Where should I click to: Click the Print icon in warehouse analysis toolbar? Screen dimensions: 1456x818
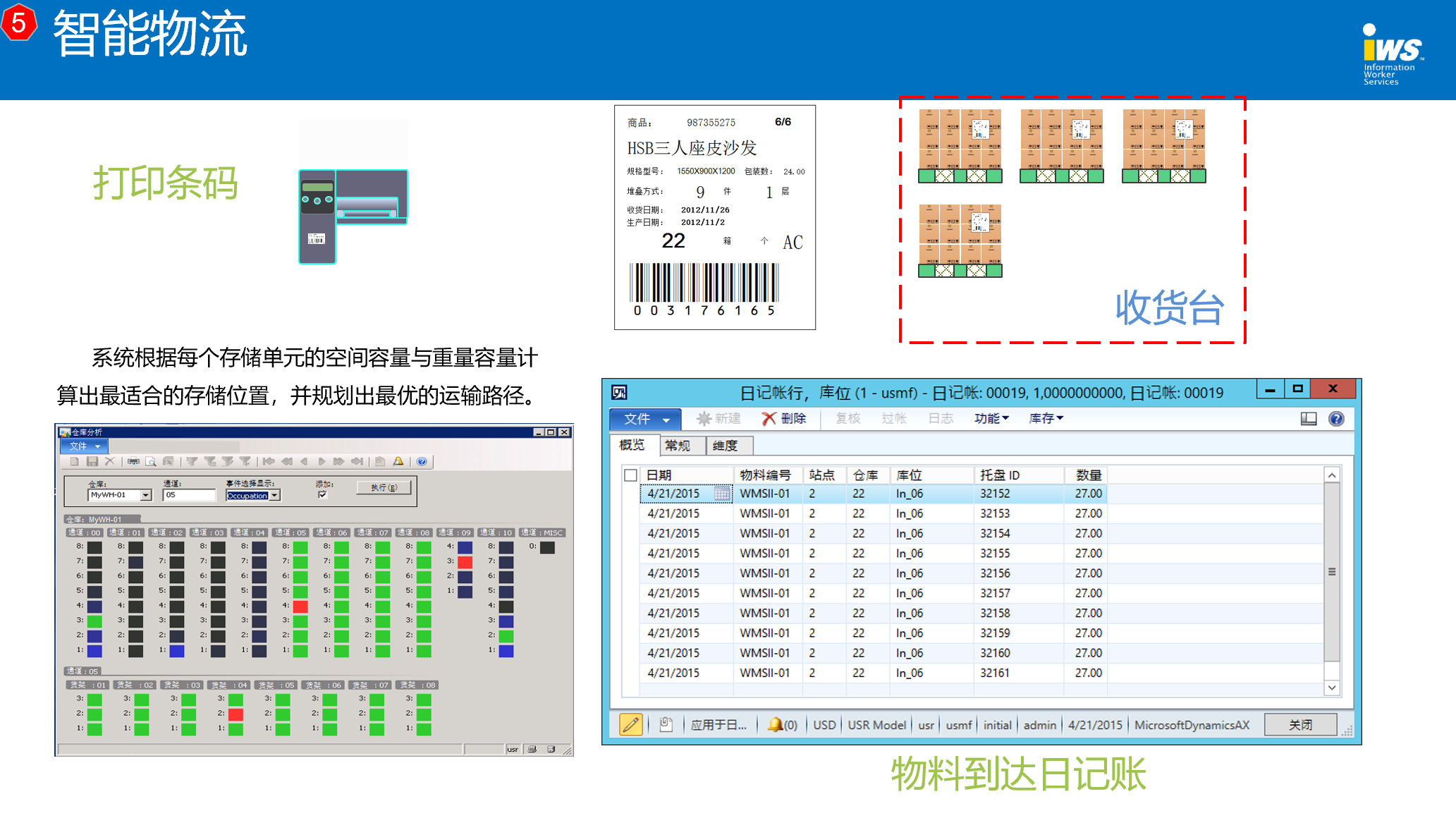[x=133, y=461]
